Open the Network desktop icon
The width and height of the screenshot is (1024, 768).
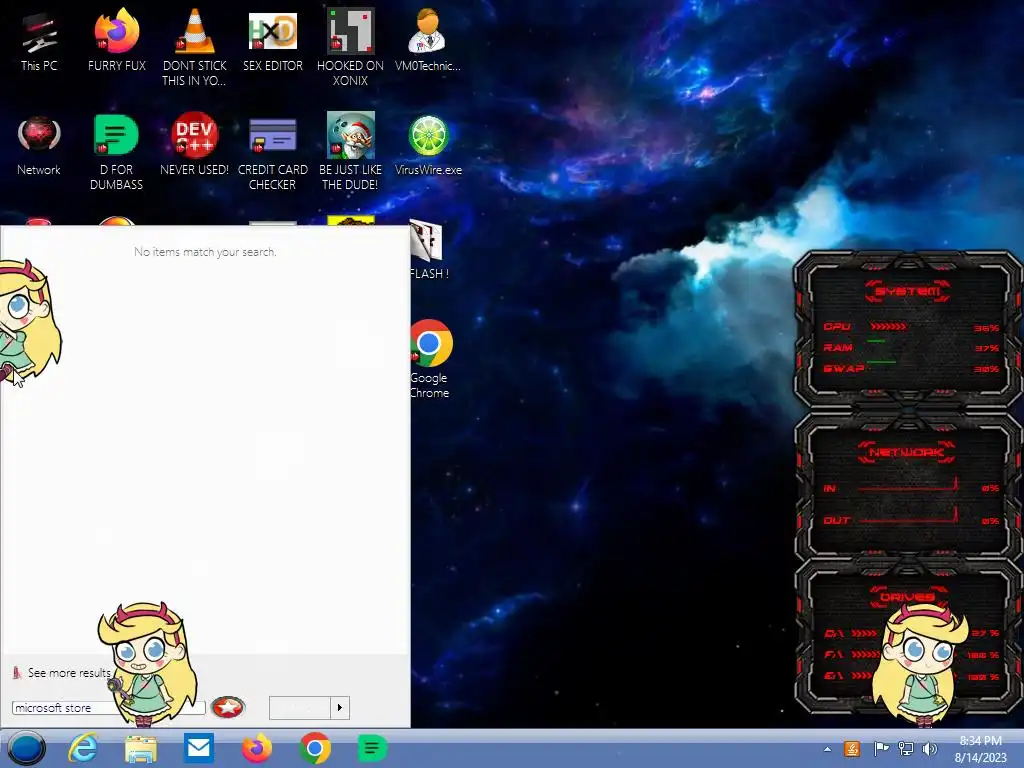point(39,145)
